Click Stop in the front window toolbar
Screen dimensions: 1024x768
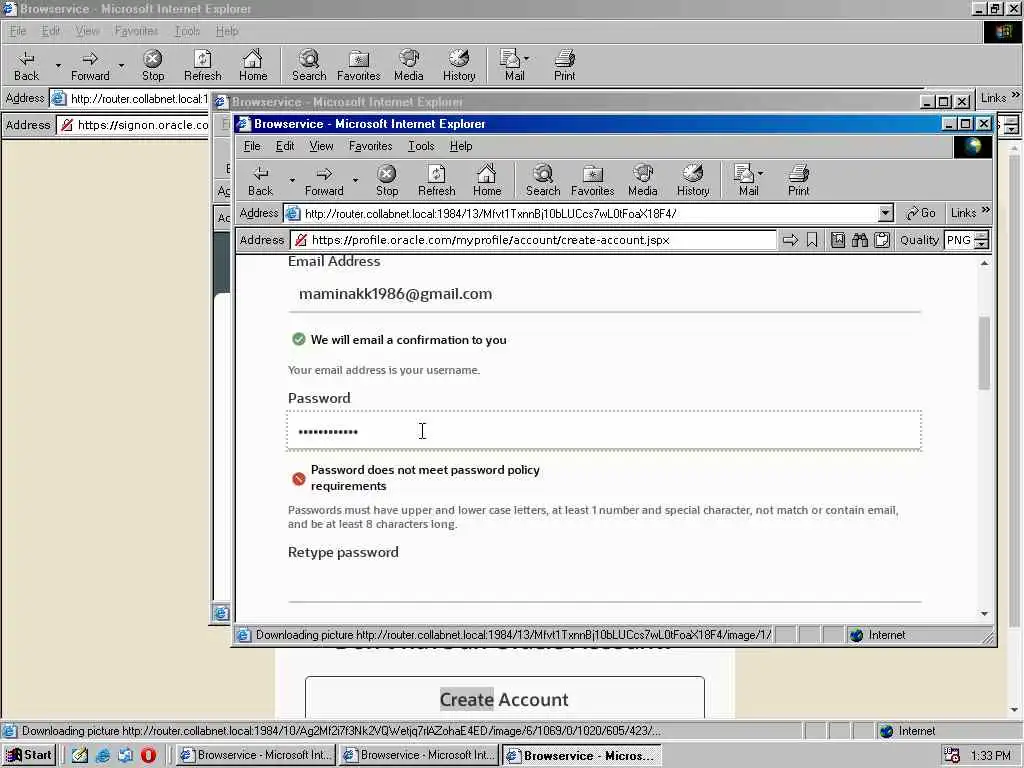tap(387, 180)
